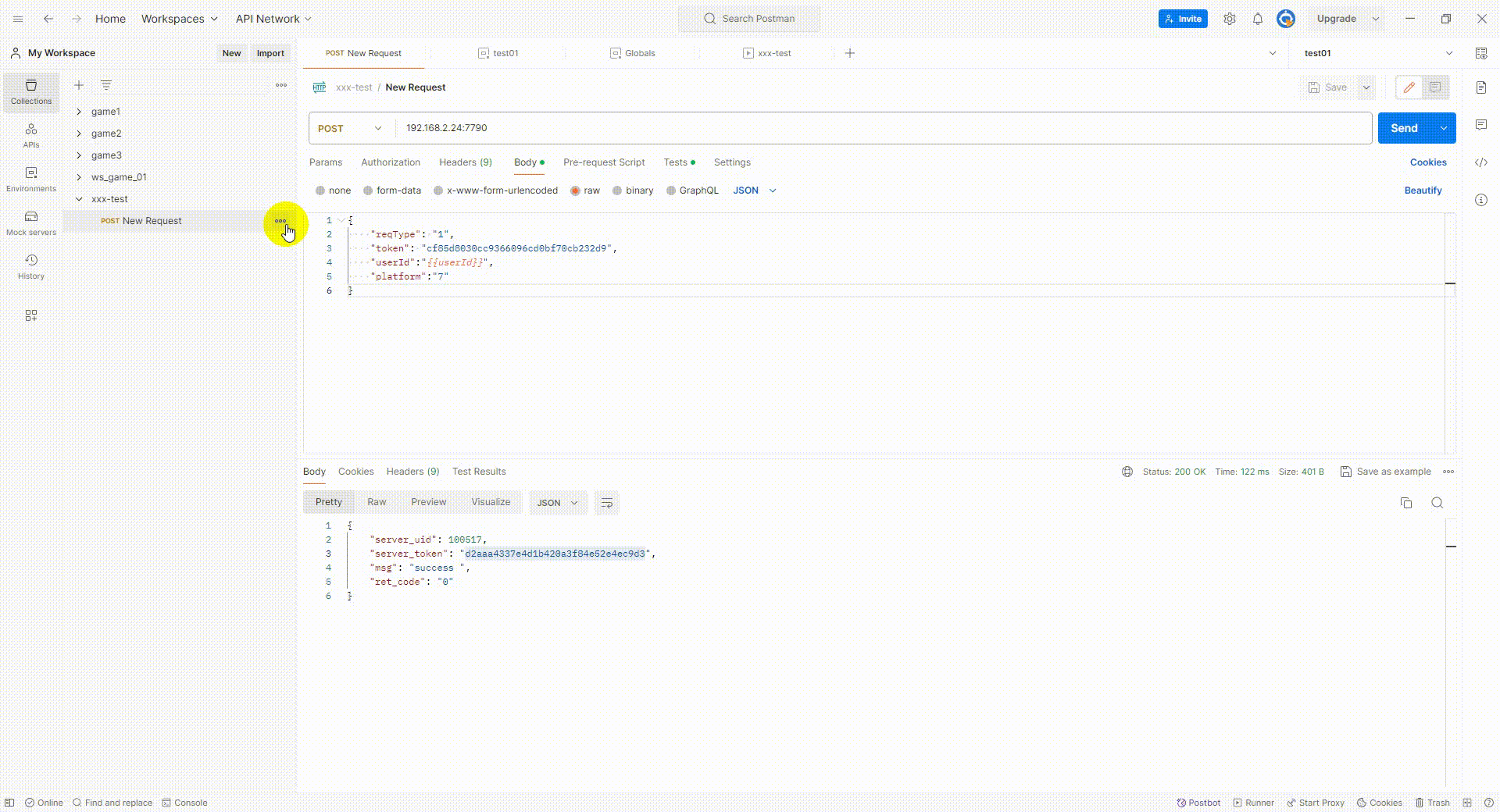Click the Beautify link
The width and height of the screenshot is (1500, 812).
(1423, 191)
